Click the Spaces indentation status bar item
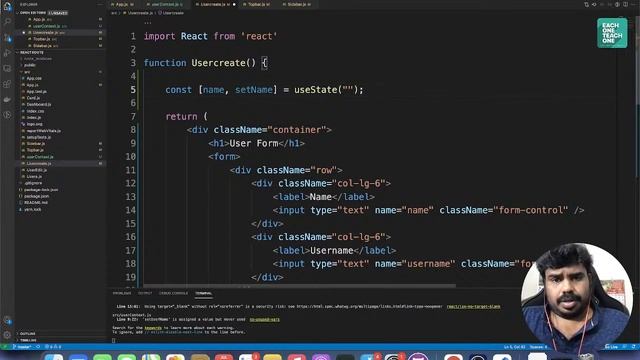 (x=538, y=347)
